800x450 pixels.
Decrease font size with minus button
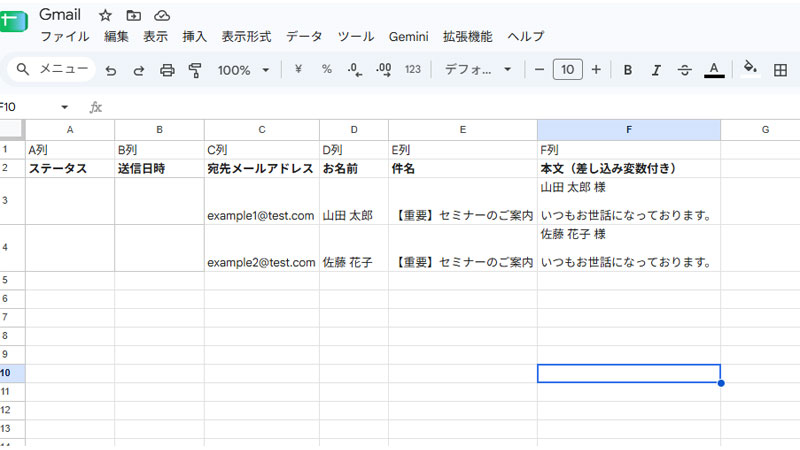coord(539,69)
